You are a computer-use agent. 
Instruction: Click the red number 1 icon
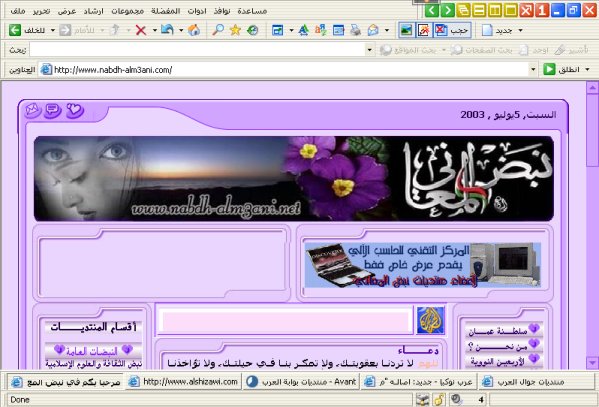(542, 10)
